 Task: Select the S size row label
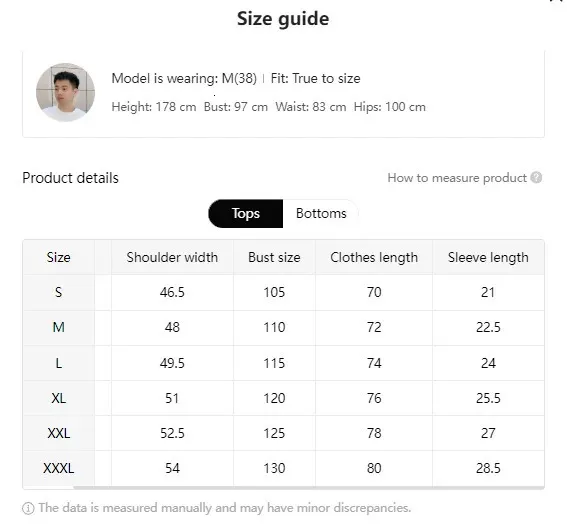(59, 292)
